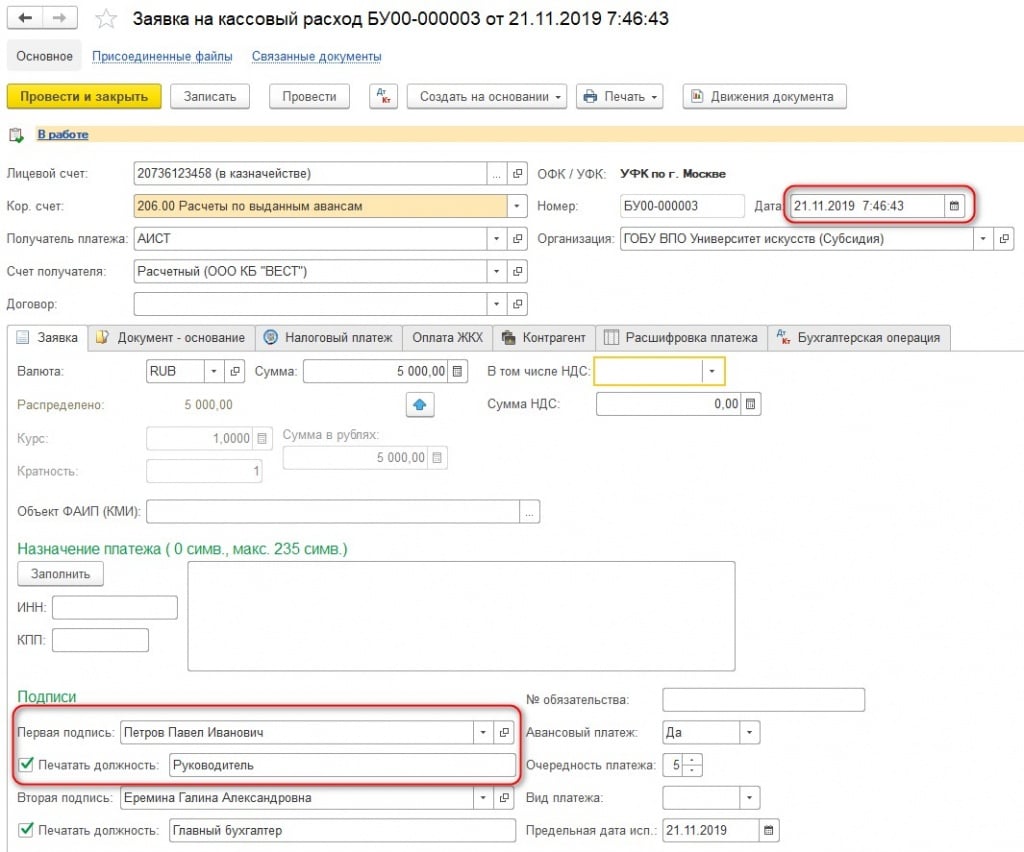Open Лицевой счет record with open icon

click(x=517, y=174)
